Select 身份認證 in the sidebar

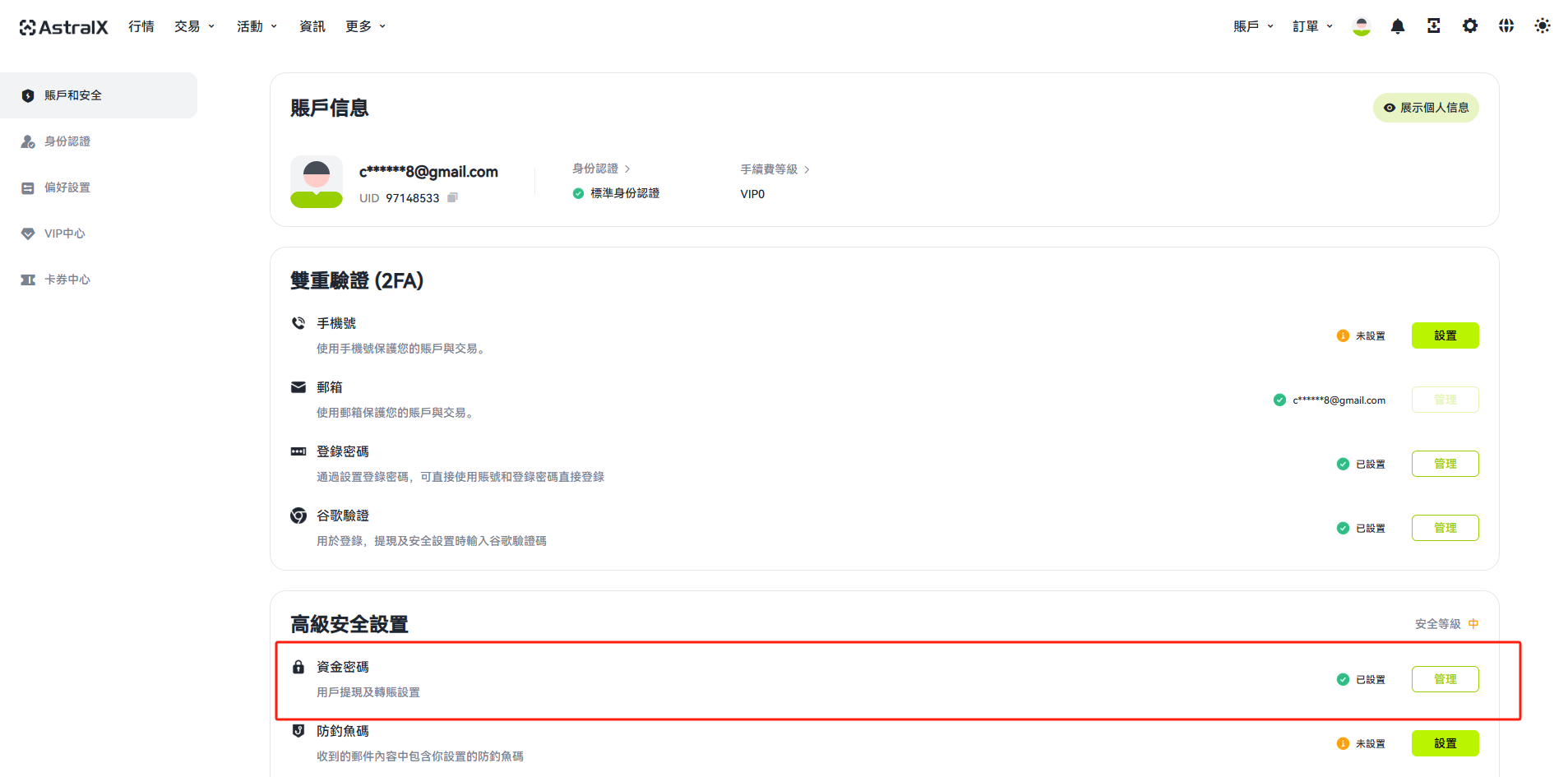[x=67, y=141]
